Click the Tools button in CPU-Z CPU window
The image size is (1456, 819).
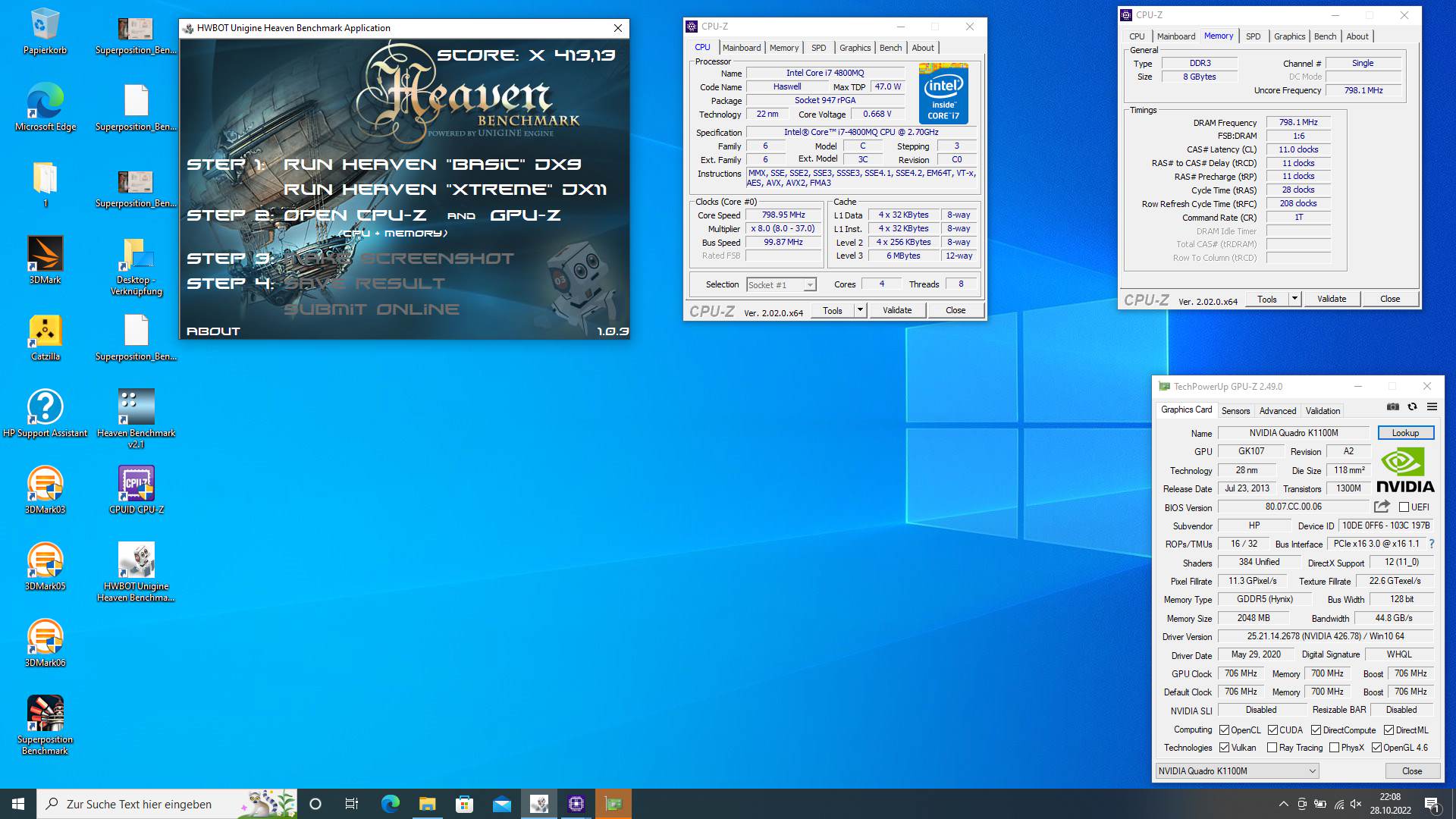click(x=832, y=310)
